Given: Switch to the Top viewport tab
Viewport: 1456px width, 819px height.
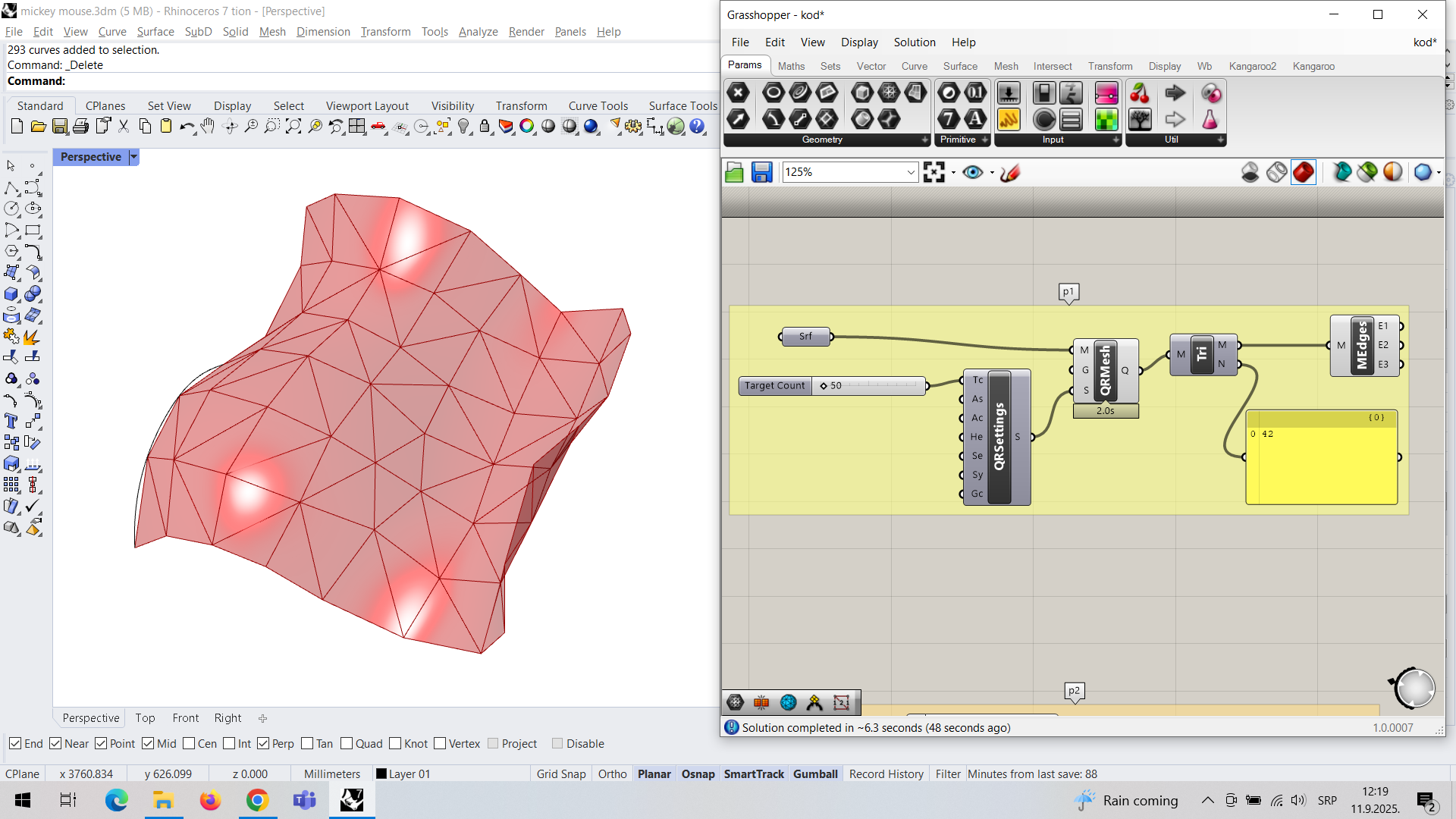Looking at the screenshot, I should pos(145,717).
